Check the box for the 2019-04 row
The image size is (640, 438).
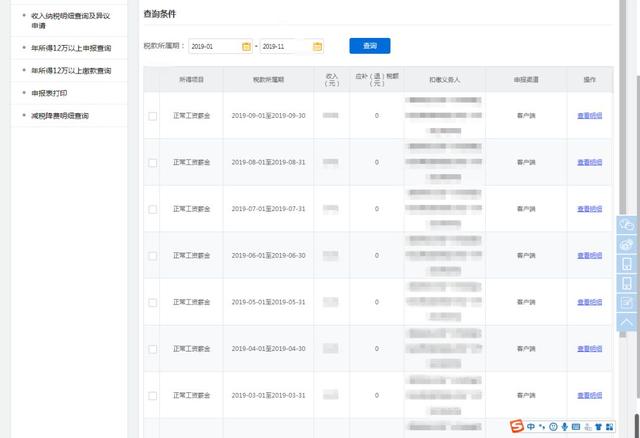pos(153,349)
